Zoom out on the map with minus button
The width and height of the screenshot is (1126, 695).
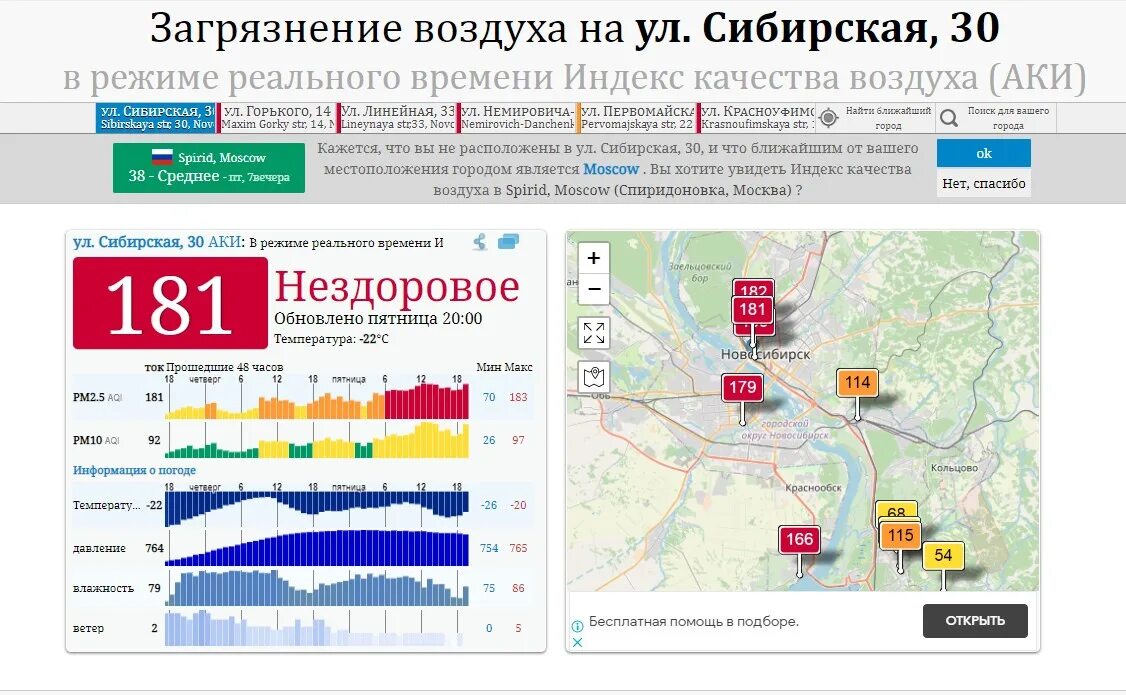[594, 289]
